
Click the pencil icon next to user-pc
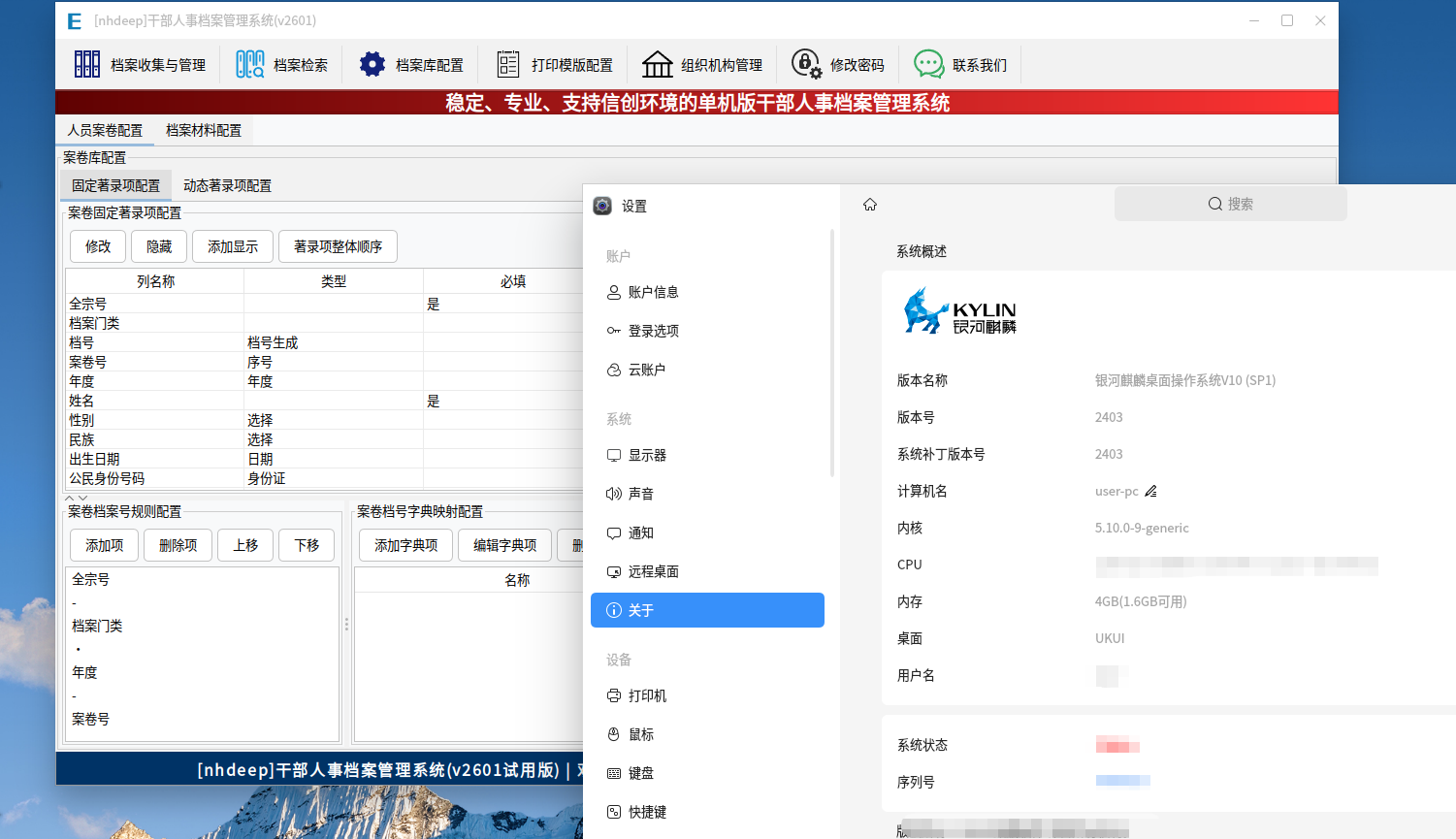[1150, 491]
